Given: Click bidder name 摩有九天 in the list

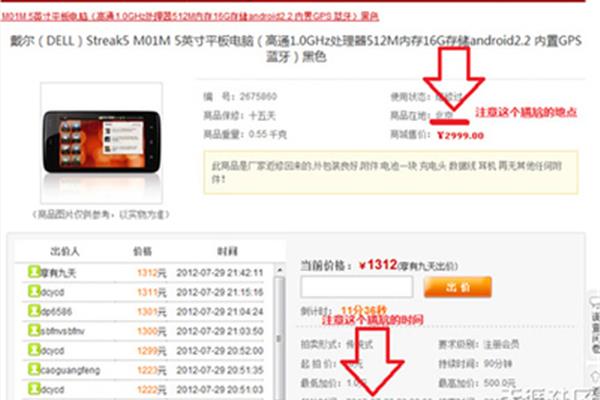Looking at the screenshot, I should pyautogui.click(x=58, y=273).
